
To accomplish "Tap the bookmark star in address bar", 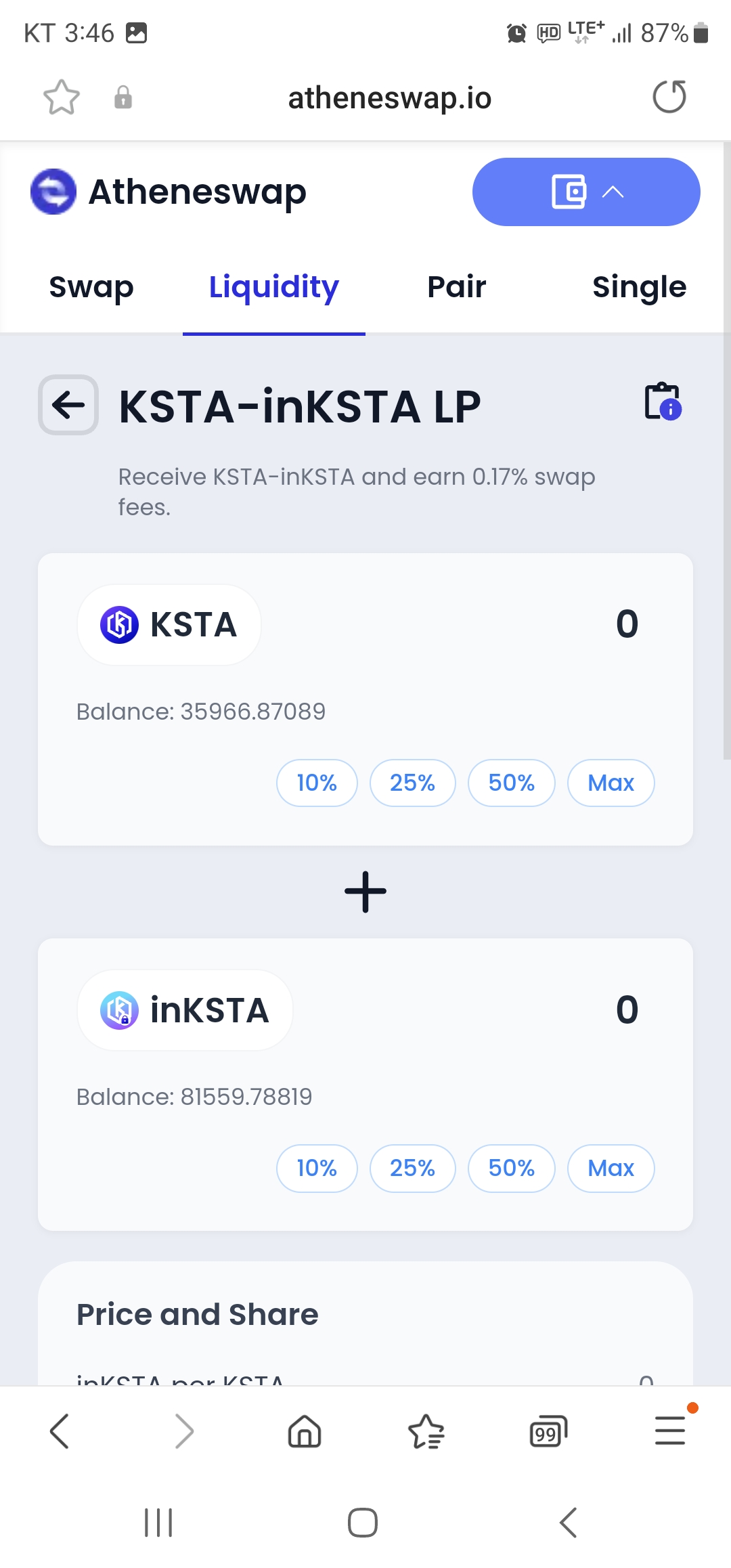I will pyautogui.click(x=61, y=97).
